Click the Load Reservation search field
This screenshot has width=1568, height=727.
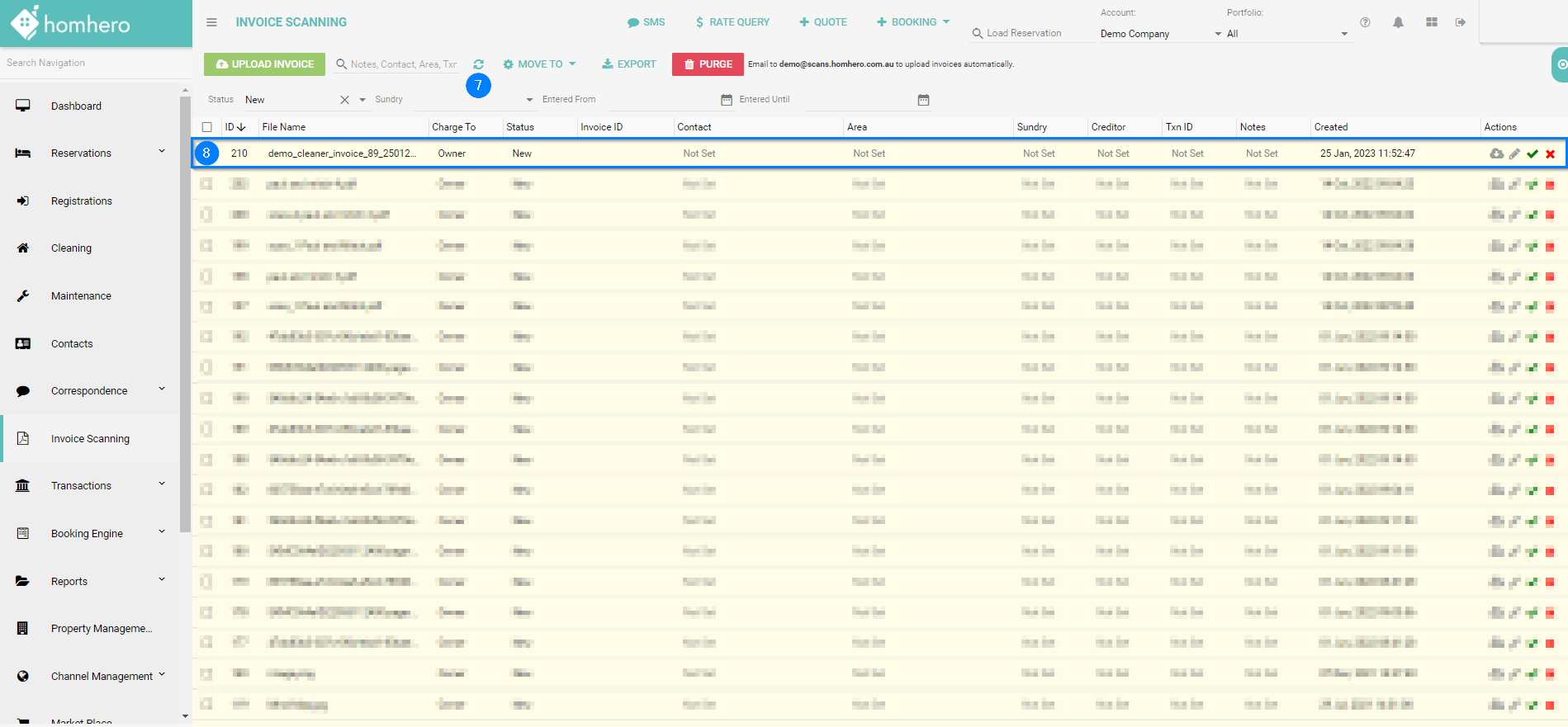pyautogui.click(x=1028, y=33)
